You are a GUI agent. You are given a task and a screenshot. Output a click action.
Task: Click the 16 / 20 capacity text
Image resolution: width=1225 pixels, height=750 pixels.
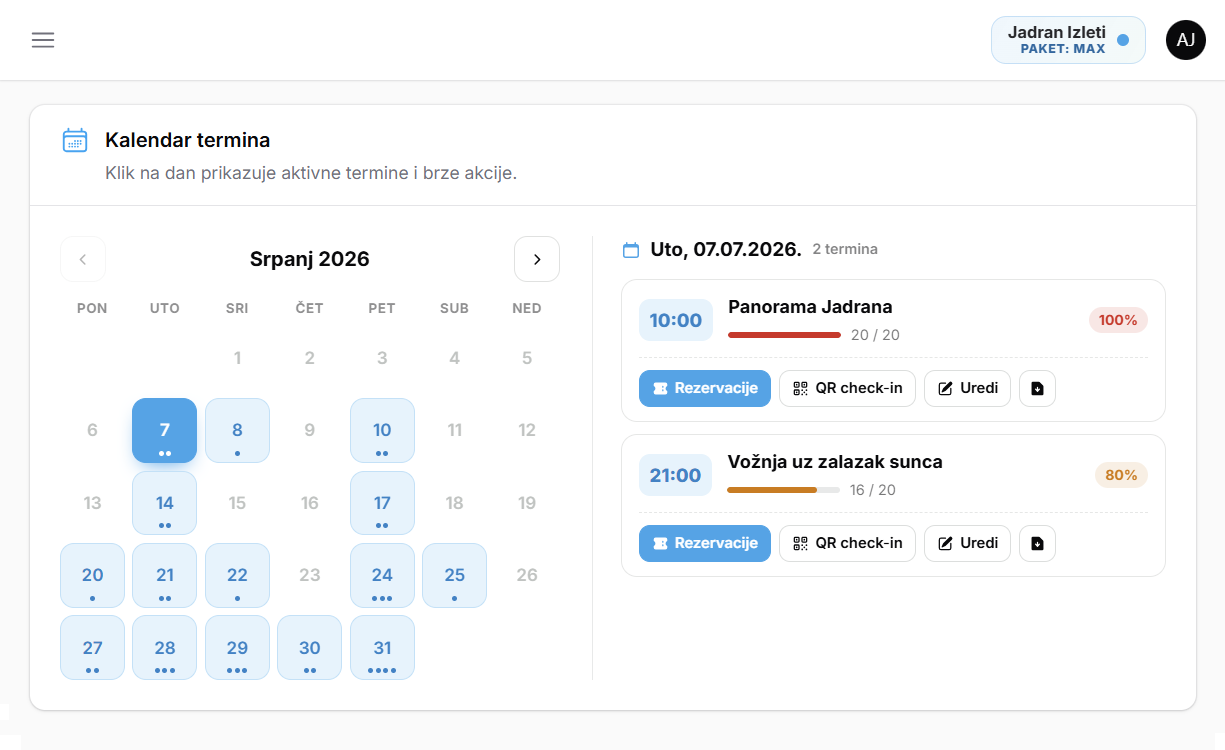pos(873,490)
